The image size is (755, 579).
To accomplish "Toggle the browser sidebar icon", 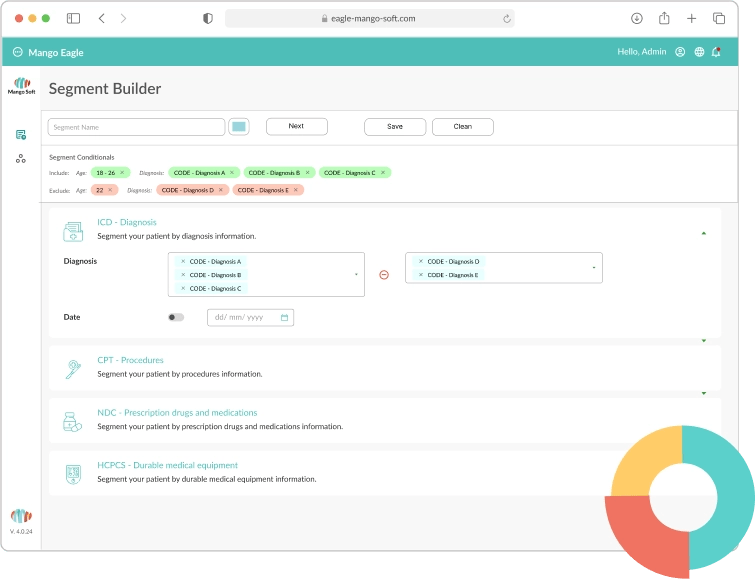I will coord(73,18).
